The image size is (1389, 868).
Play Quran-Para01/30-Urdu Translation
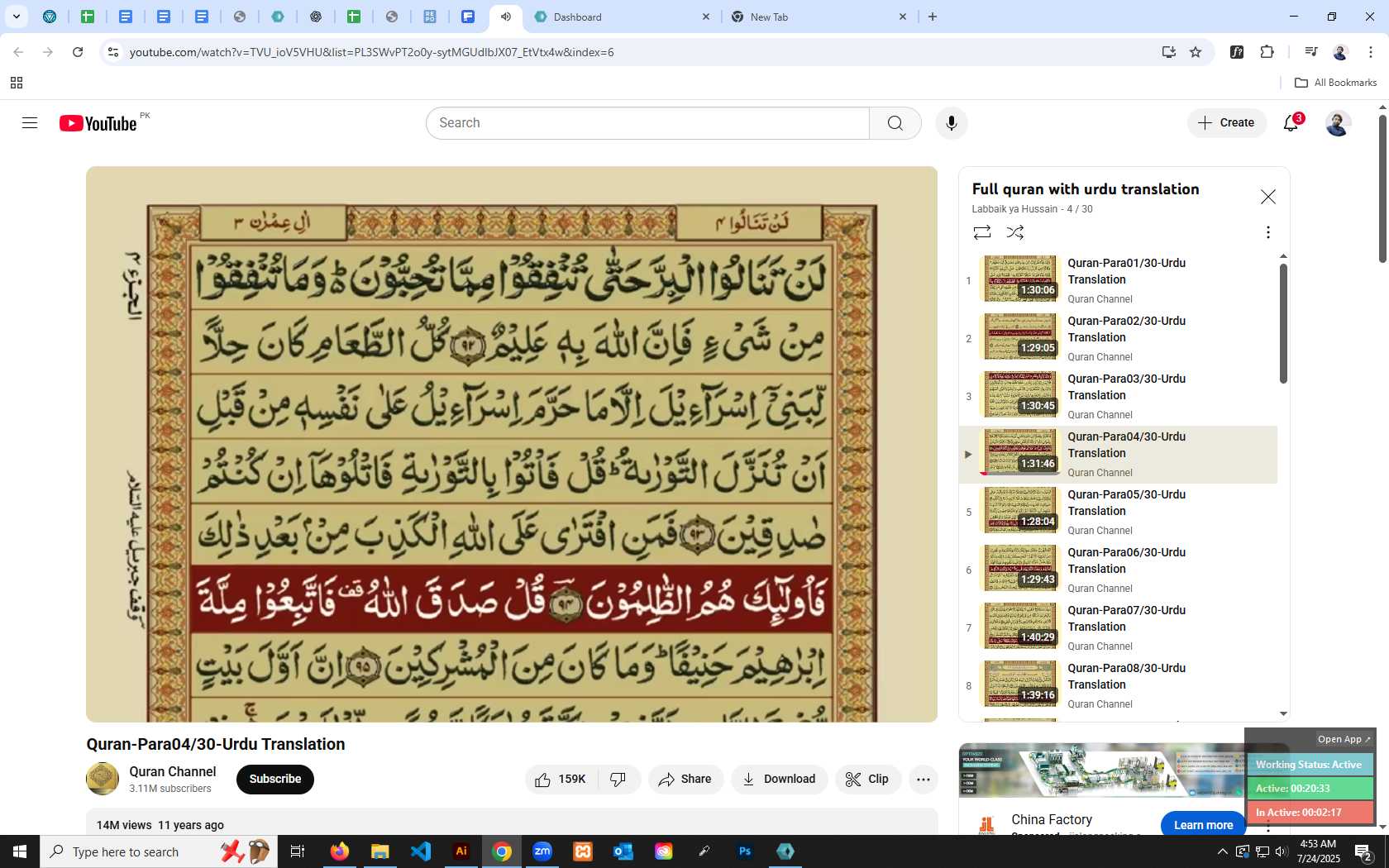(1118, 281)
